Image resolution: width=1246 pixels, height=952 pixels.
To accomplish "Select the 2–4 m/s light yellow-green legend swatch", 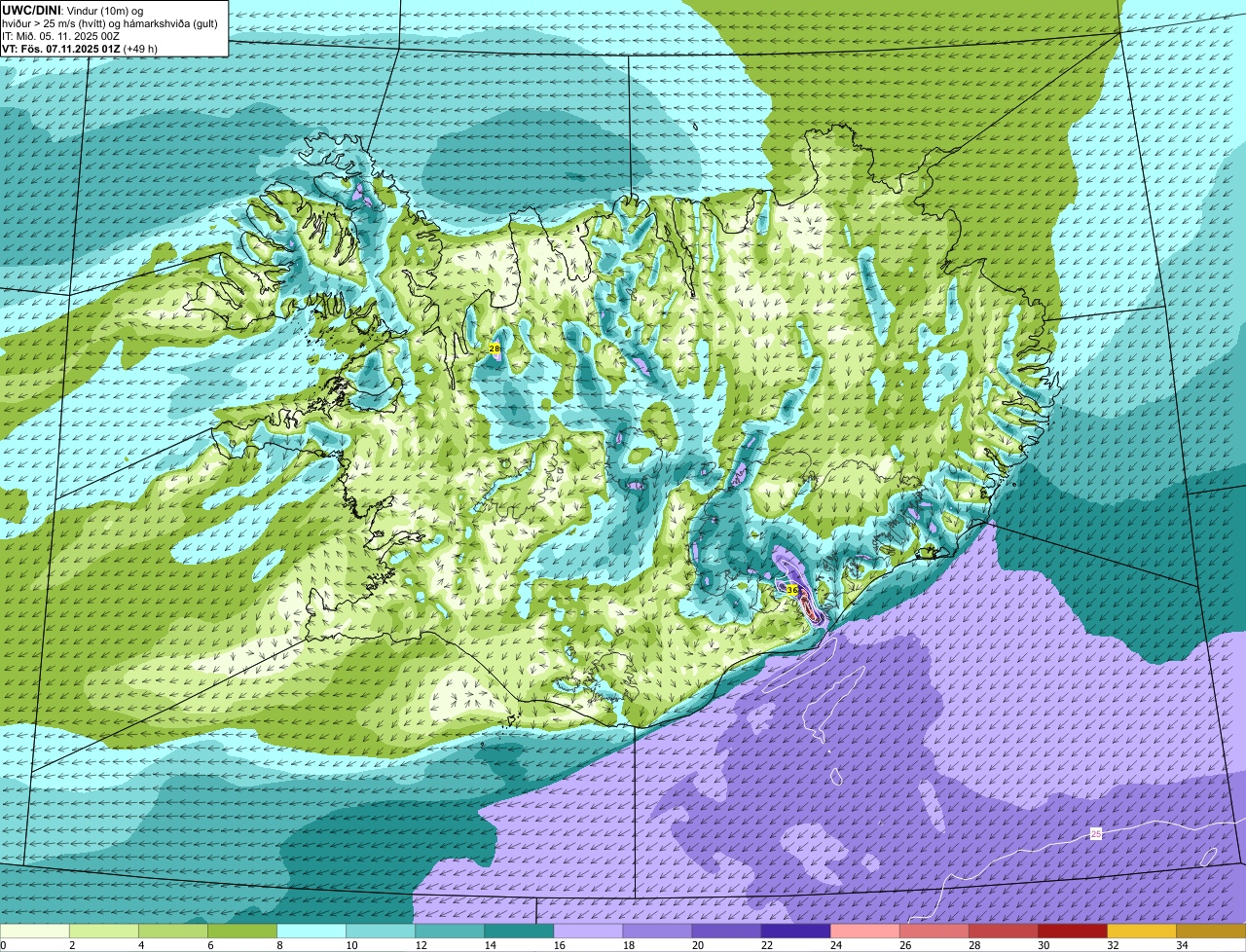I will [x=104, y=931].
